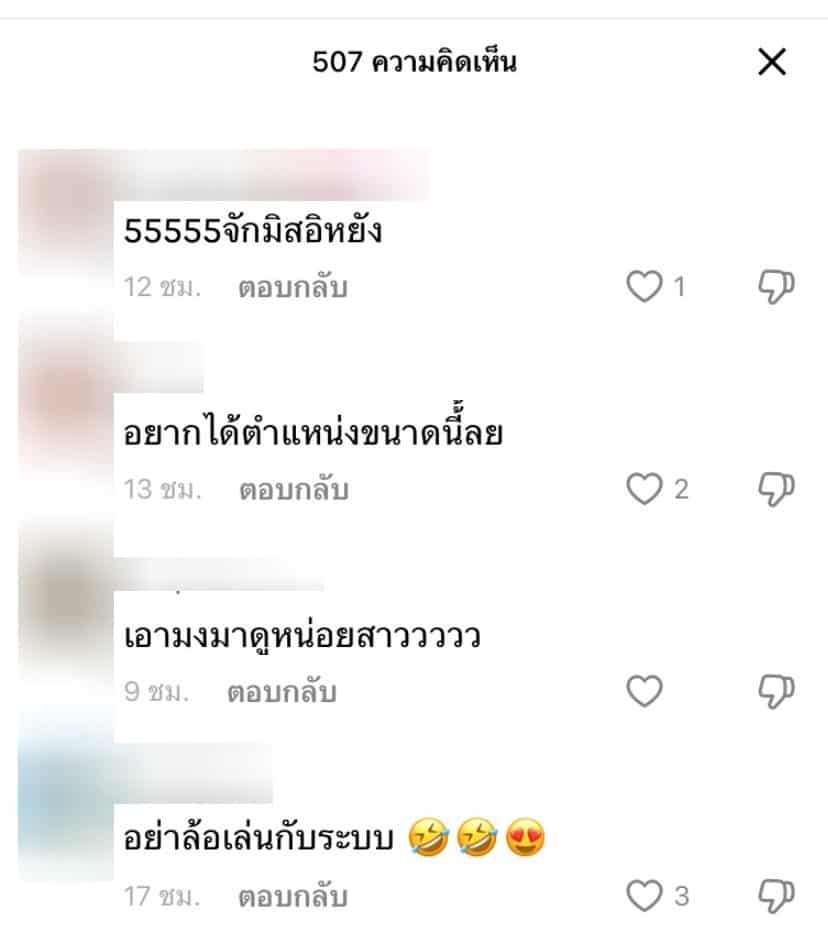Dislike the comment 'อย่าล้อเล่นกับระบบ'

pyautogui.click(x=776, y=896)
